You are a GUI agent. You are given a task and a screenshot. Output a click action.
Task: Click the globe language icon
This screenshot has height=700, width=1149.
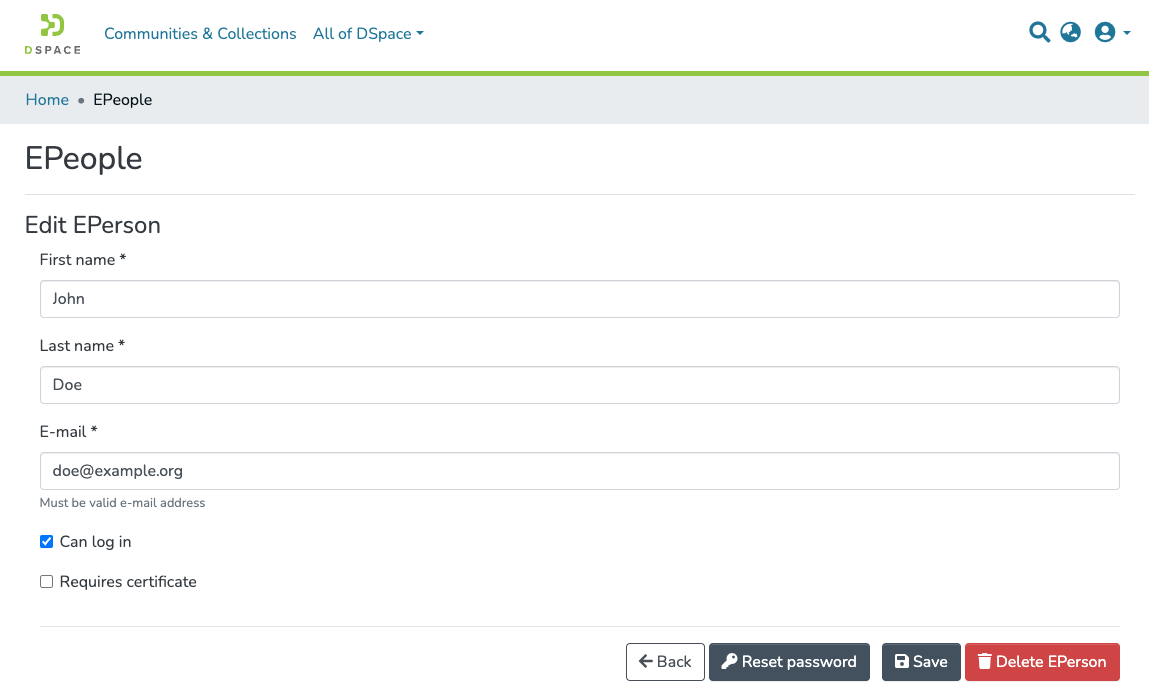(1070, 32)
